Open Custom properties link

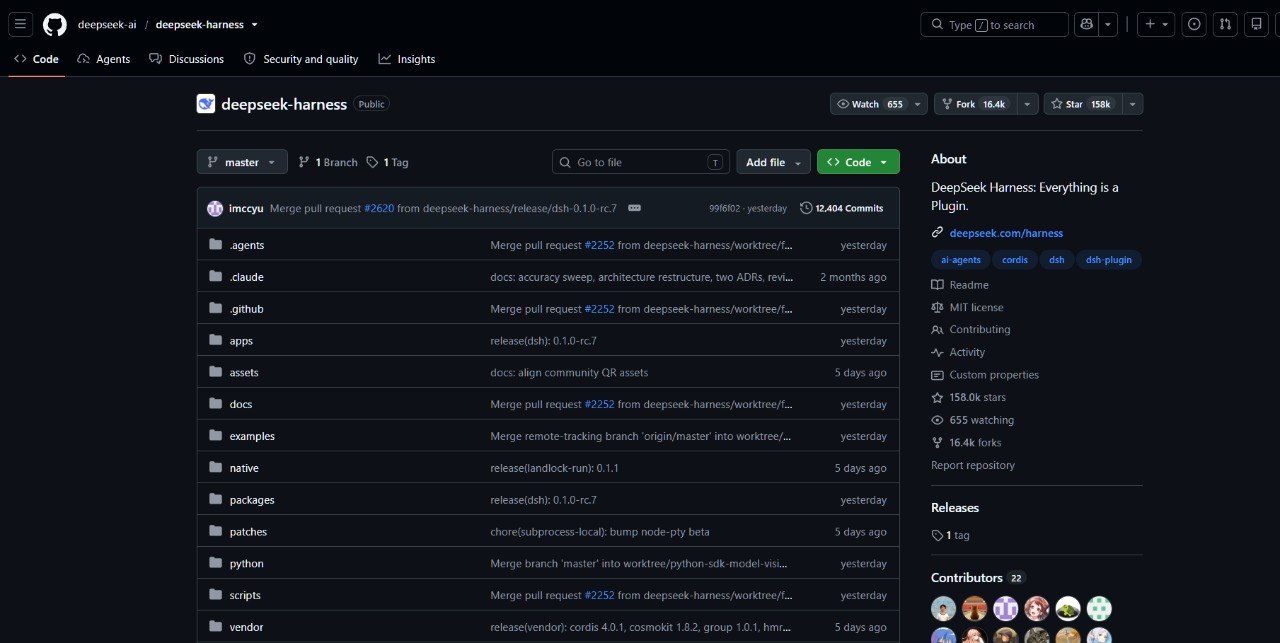[985, 375]
